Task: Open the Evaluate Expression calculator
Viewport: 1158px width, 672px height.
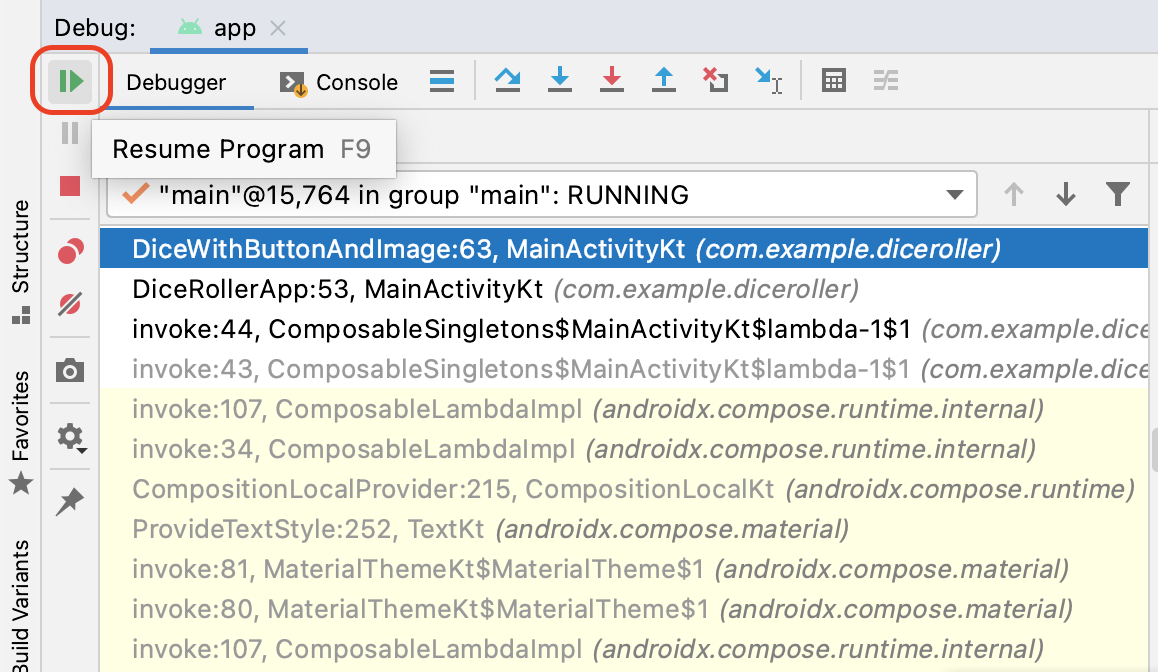Action: 833,81
